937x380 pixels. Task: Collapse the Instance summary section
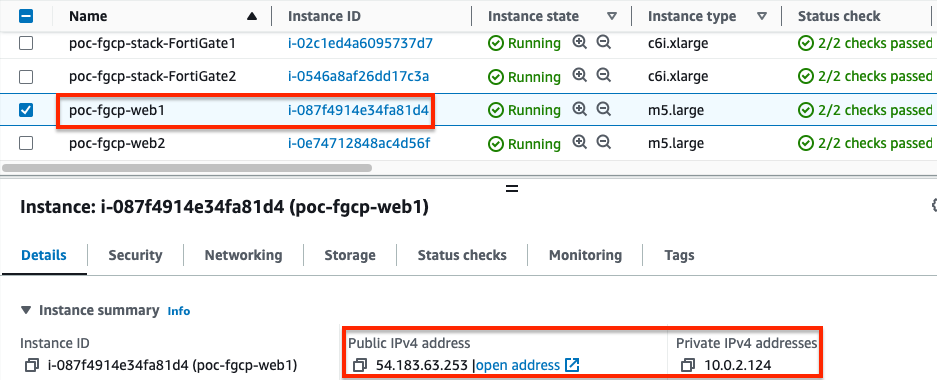pyautogui.click(x=26, y=310)
